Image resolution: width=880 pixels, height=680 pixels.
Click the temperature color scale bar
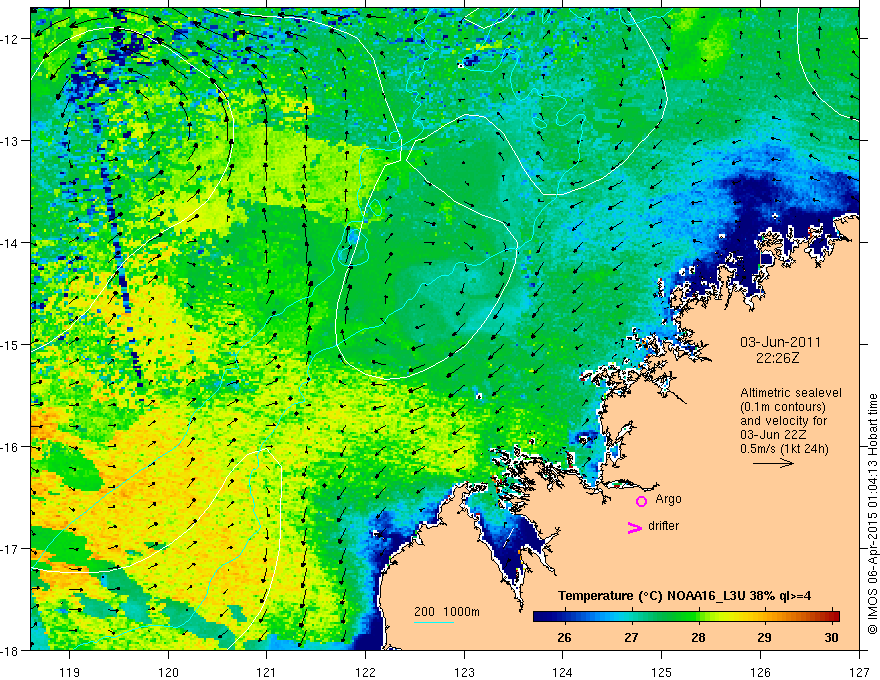[686, 616]
